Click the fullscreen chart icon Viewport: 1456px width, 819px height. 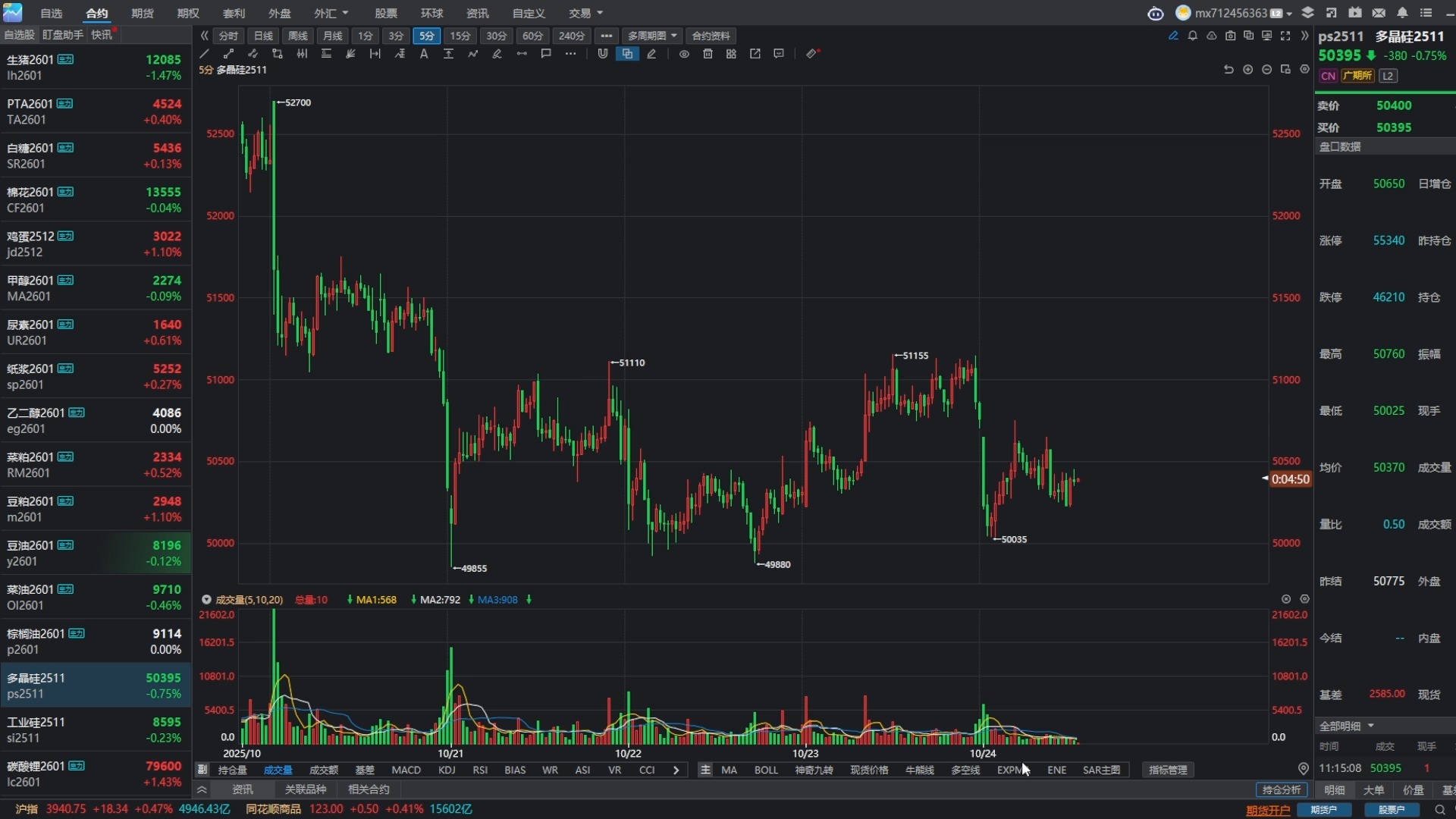1286,36
